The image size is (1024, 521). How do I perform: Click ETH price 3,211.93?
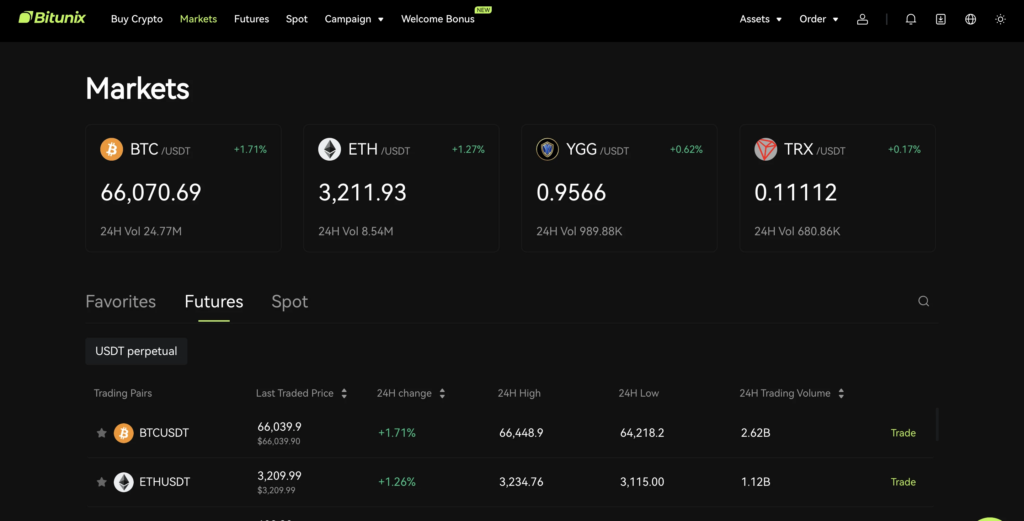(x=362, y=193)
